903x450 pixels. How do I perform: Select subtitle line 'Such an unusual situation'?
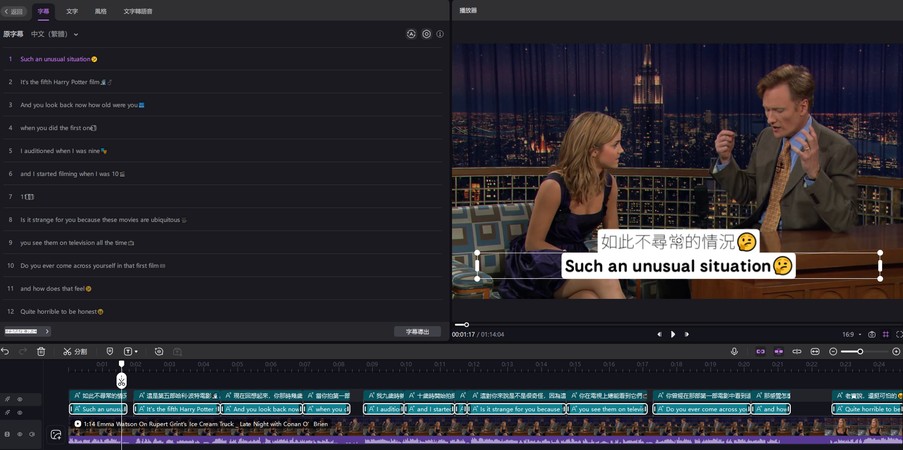223,59
